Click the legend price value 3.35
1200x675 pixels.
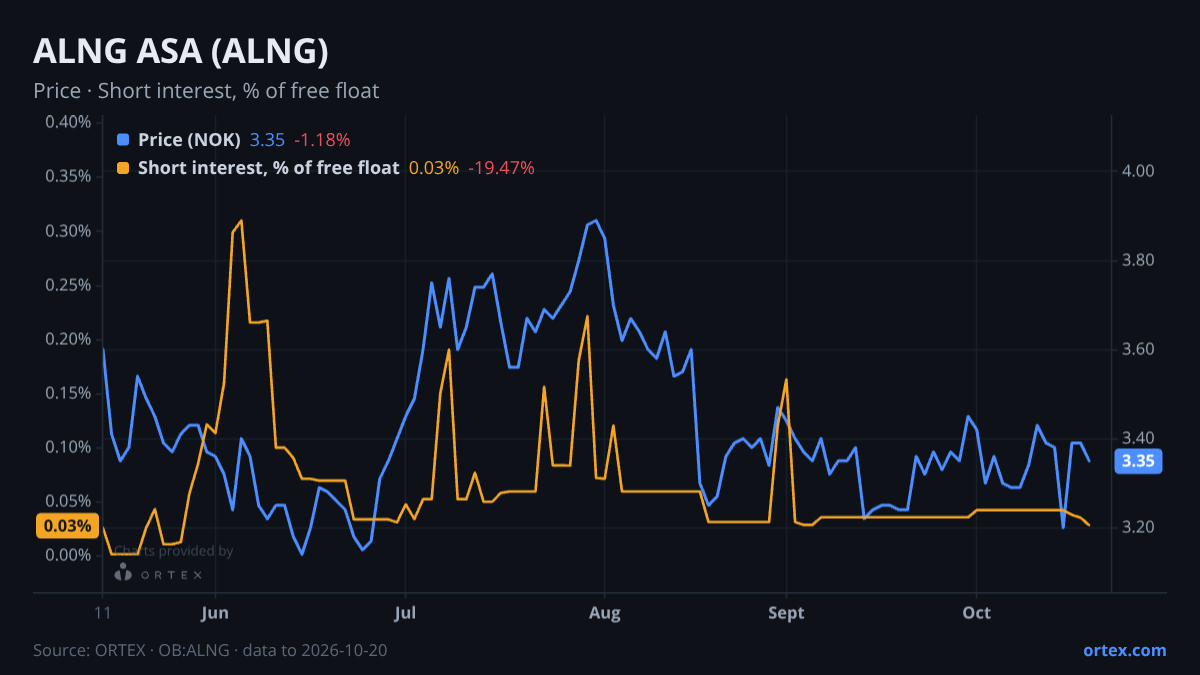click(267, 140)
